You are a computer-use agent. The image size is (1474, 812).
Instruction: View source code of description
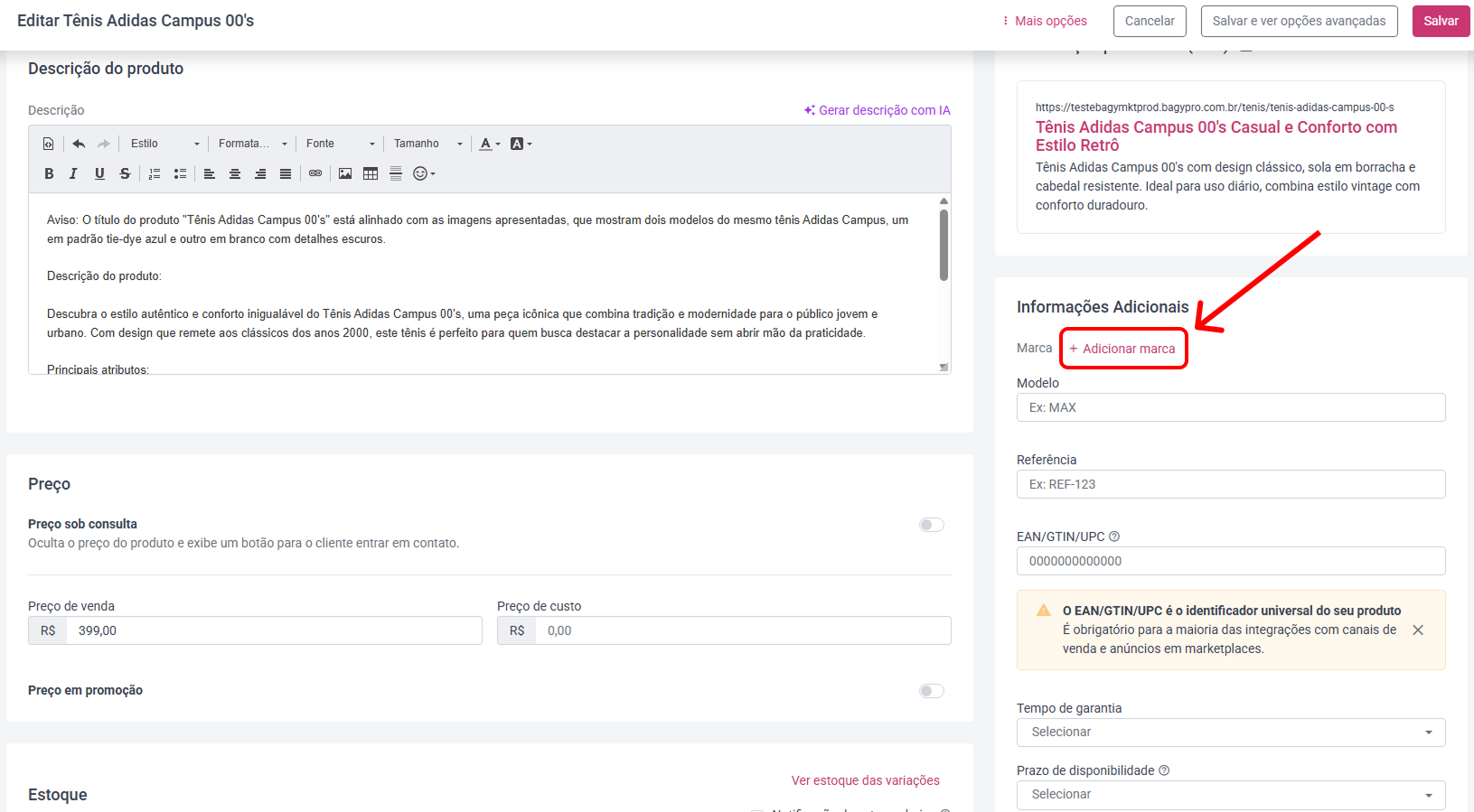click(49, 144)
